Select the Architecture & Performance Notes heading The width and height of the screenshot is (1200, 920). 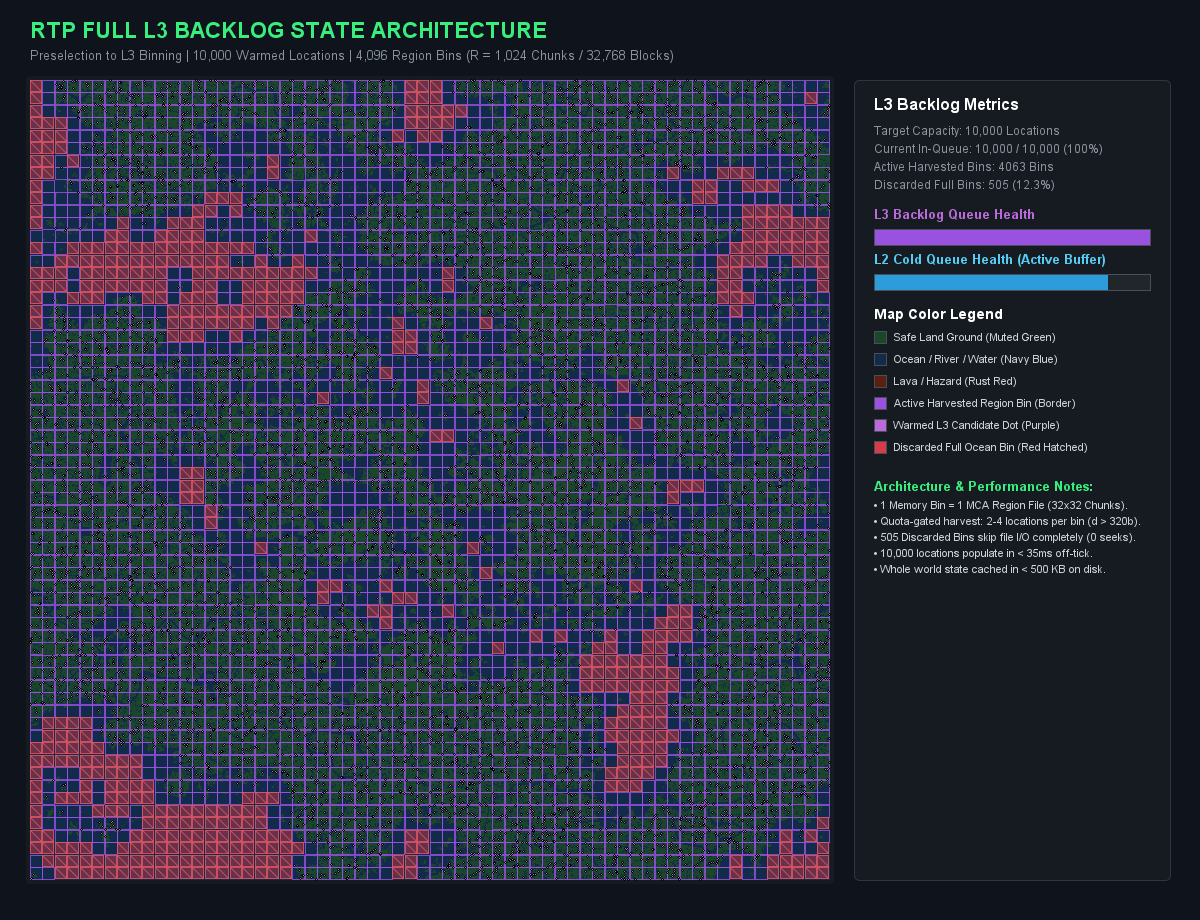(x=983, y=487)
